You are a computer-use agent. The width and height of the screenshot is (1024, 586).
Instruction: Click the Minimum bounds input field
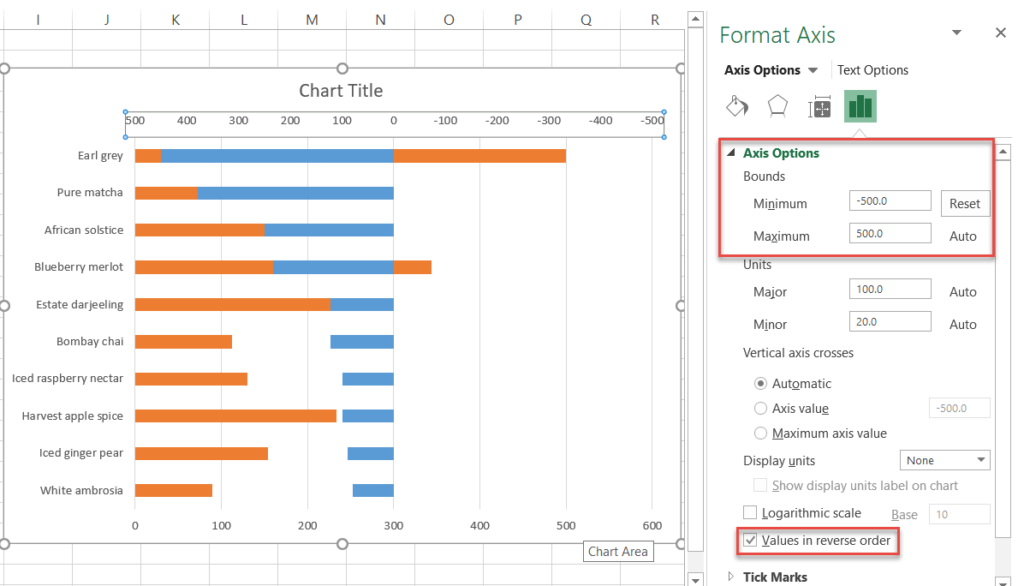click(889, 200)
